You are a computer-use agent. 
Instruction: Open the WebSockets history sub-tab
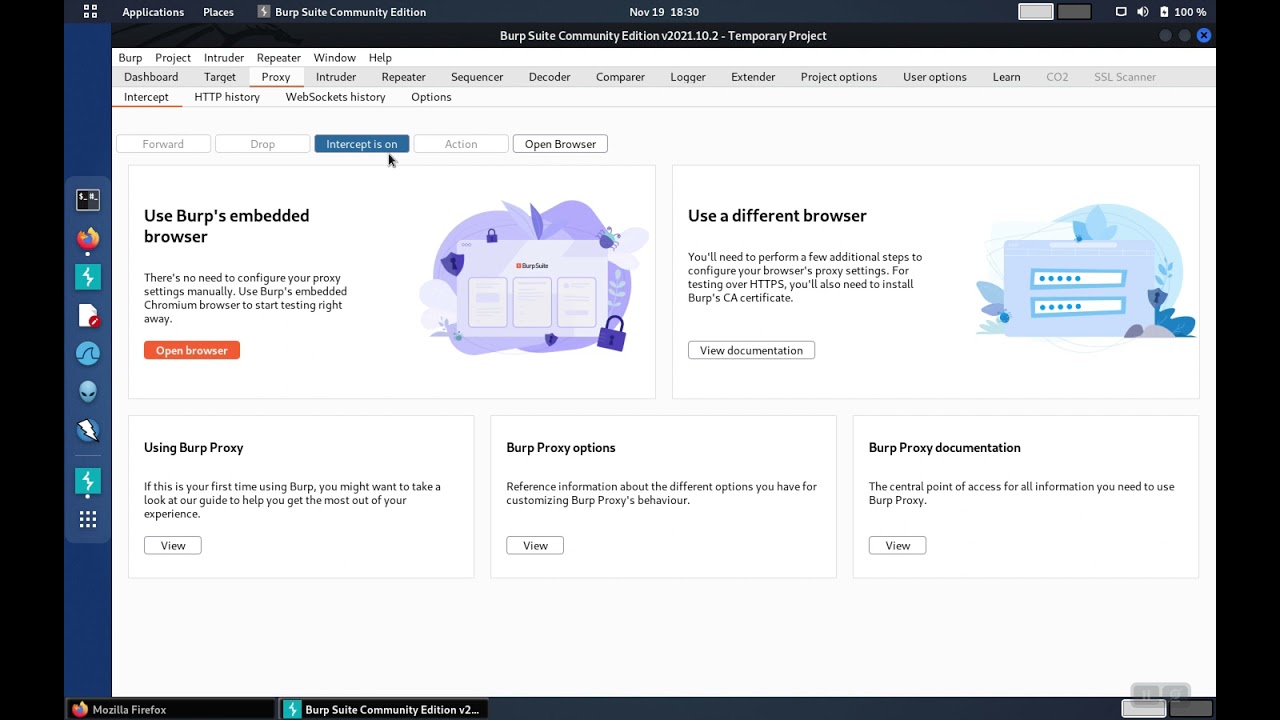336,97
